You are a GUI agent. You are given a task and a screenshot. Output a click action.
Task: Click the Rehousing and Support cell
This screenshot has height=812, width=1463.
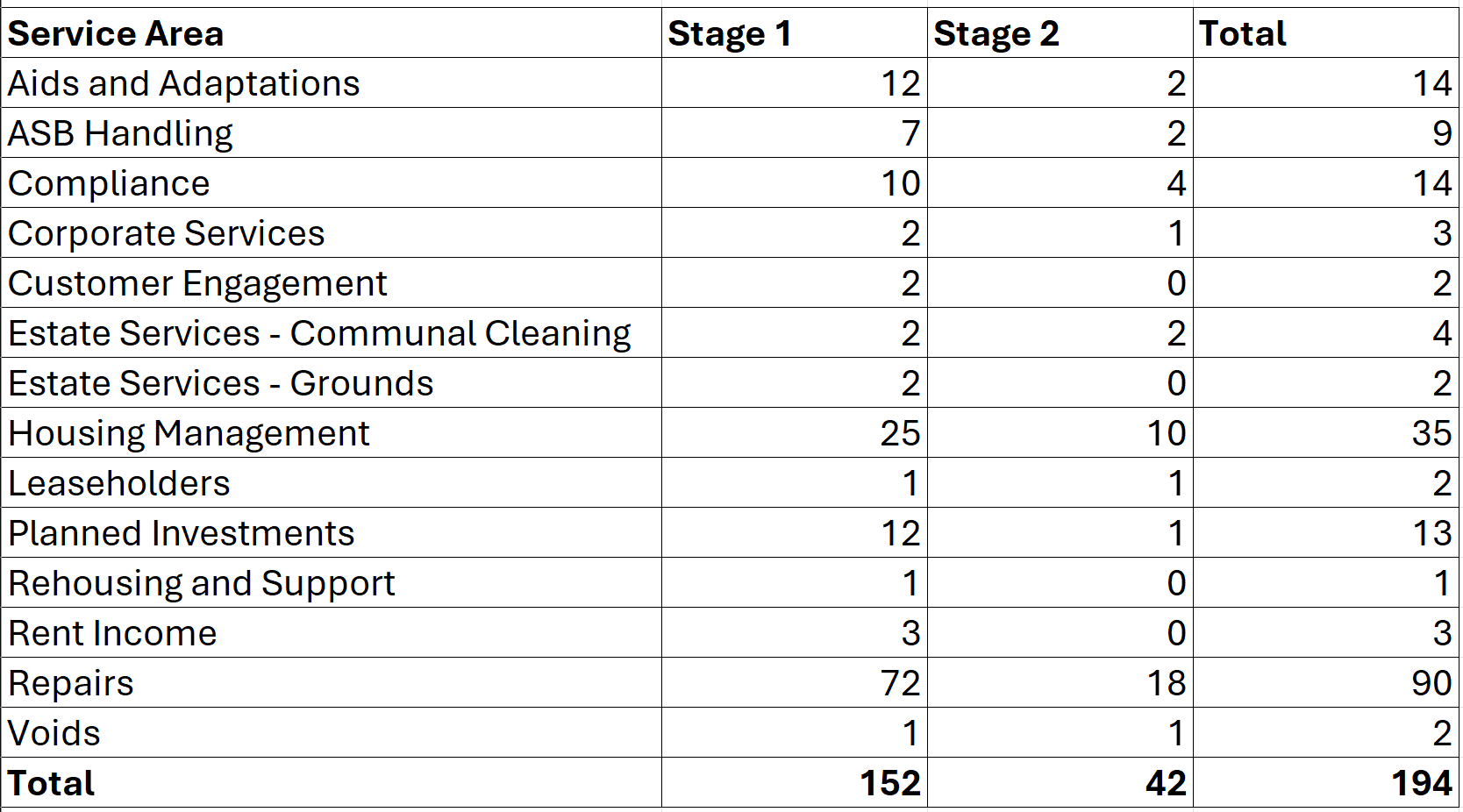202,584
